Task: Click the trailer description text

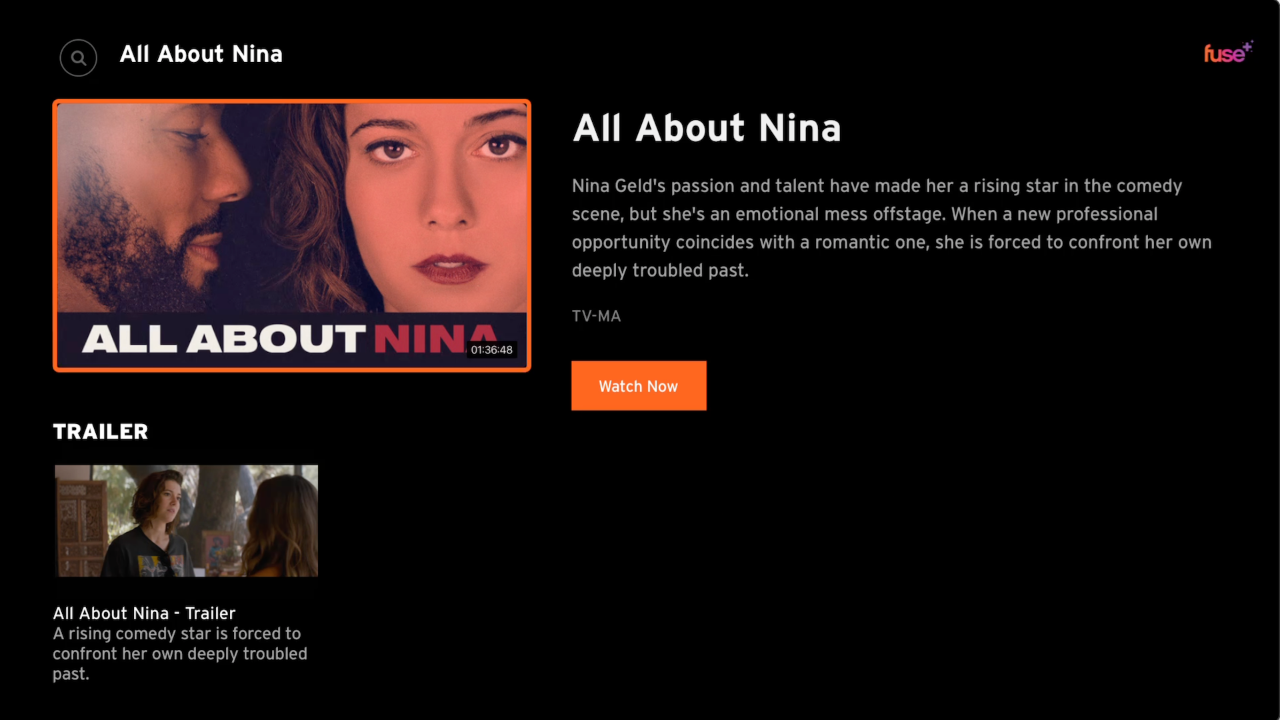Action: click(180, 654)
